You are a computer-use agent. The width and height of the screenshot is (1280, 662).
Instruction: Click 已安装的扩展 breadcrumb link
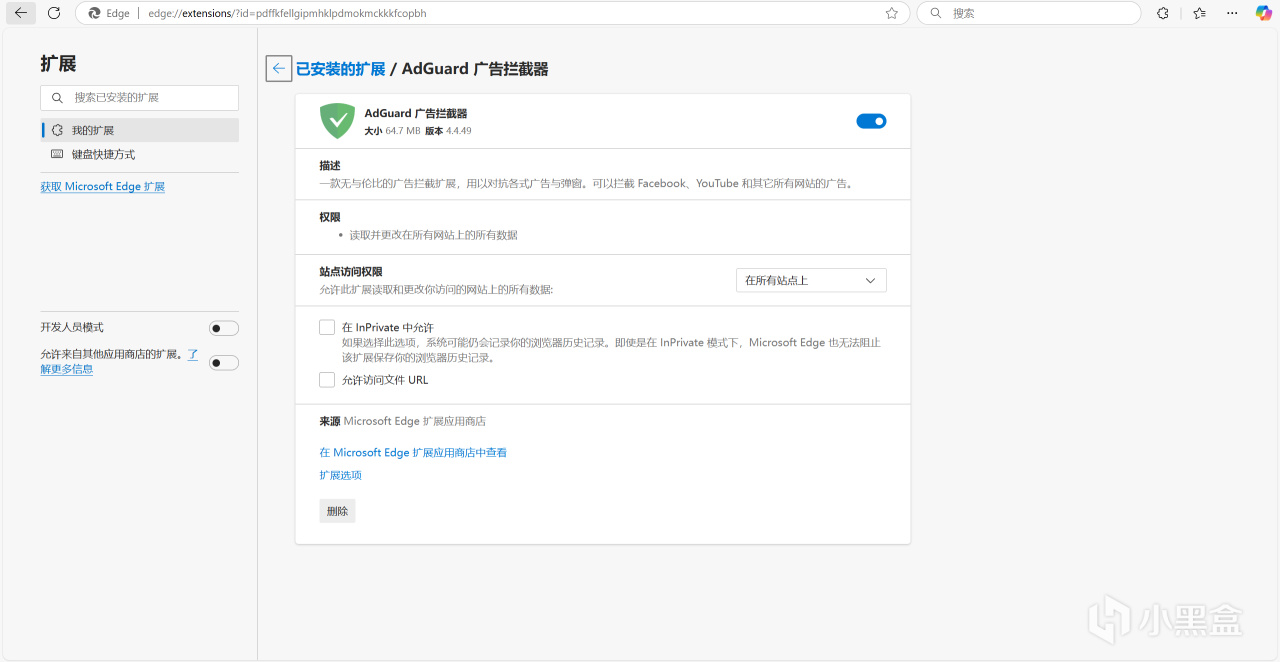pos(341,69)
